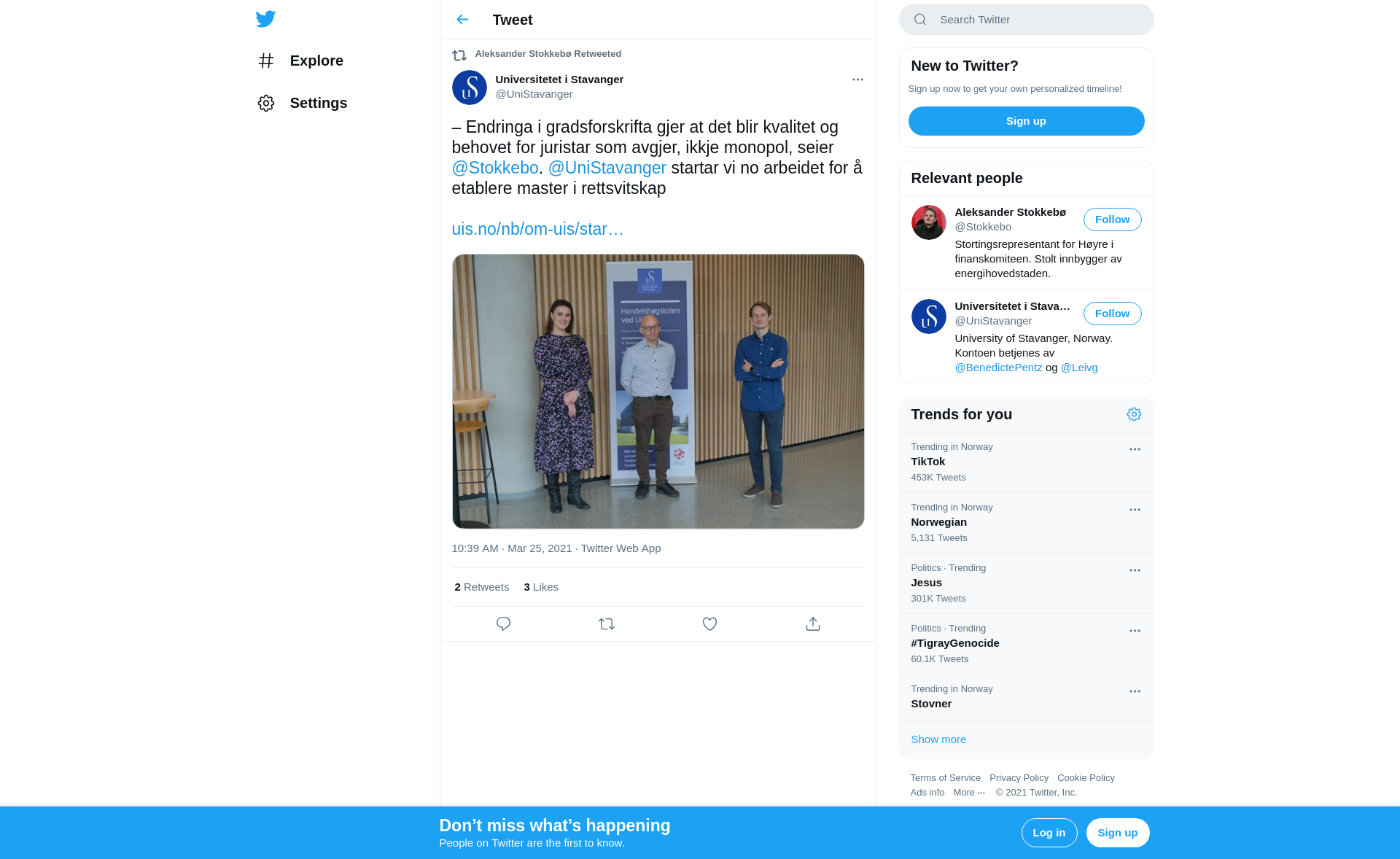Image resolution: width=1400 pixels, height=859 pixels.
Task: Click Show more under trends
Action: tap(938, 739)
